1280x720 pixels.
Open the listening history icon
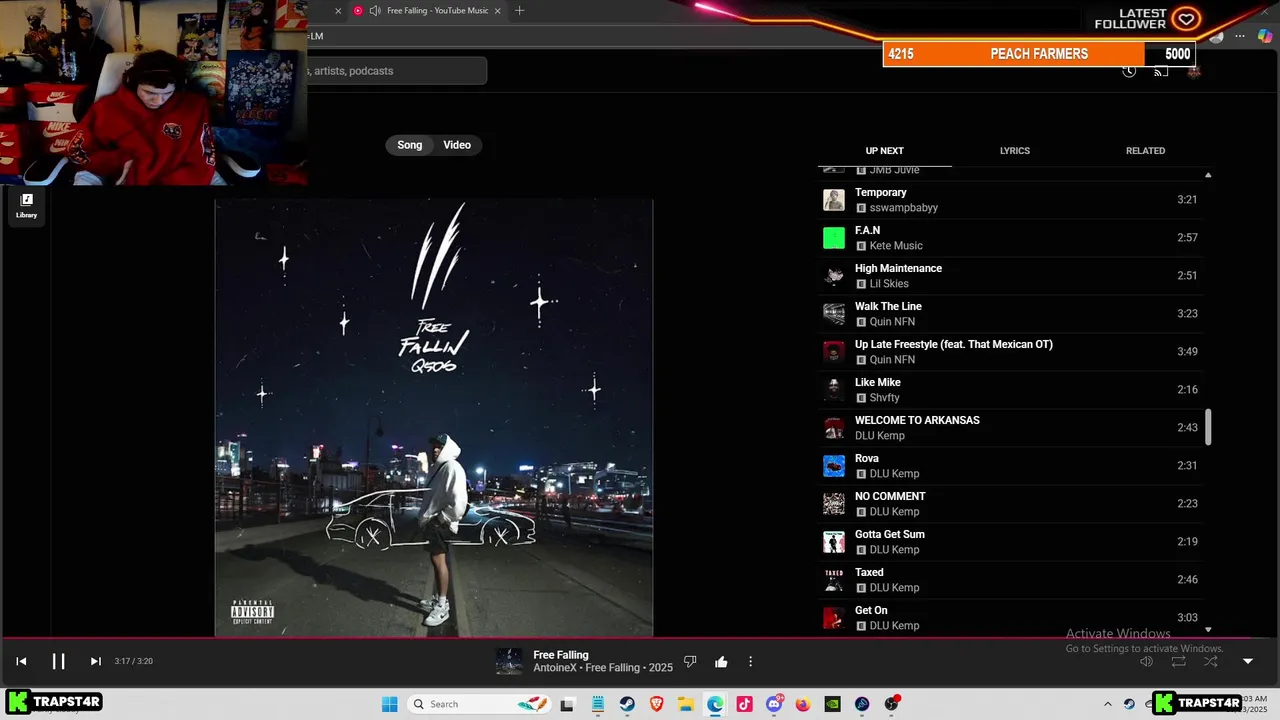coord(1129,71)
